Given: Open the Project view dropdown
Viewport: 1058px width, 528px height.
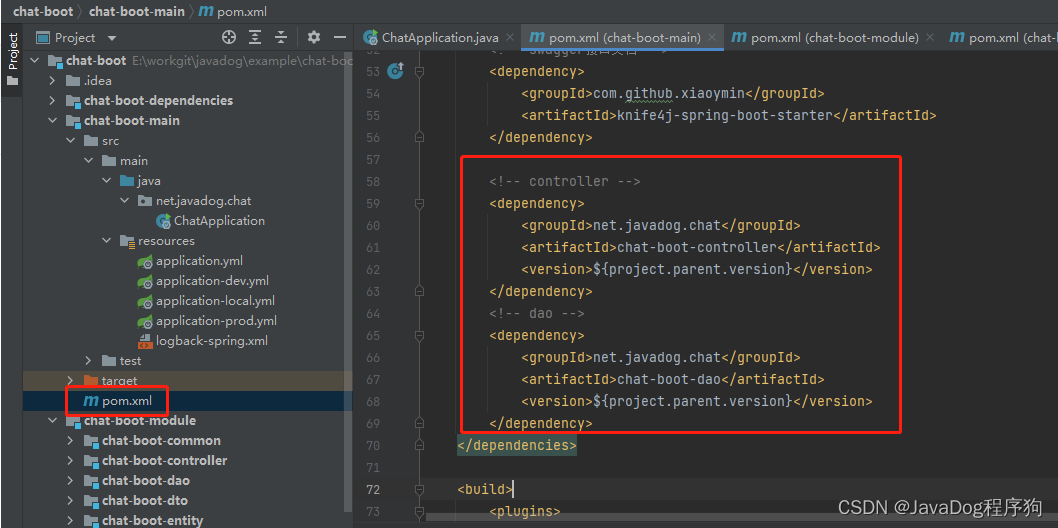Looking at the screenshot, I should point(111,38).
